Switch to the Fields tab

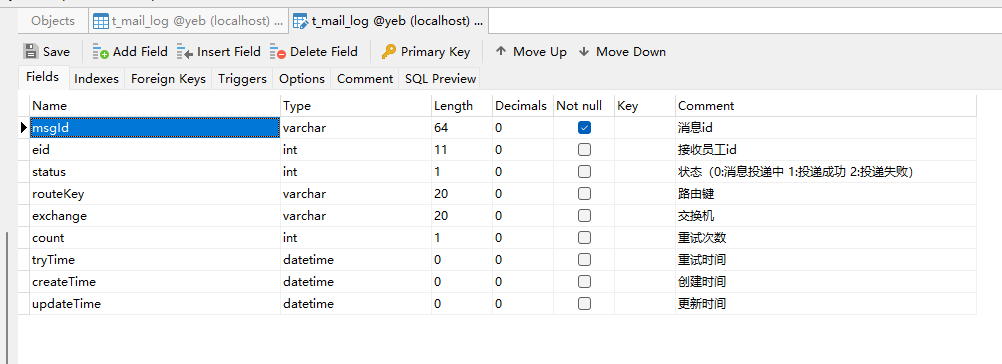43,77
